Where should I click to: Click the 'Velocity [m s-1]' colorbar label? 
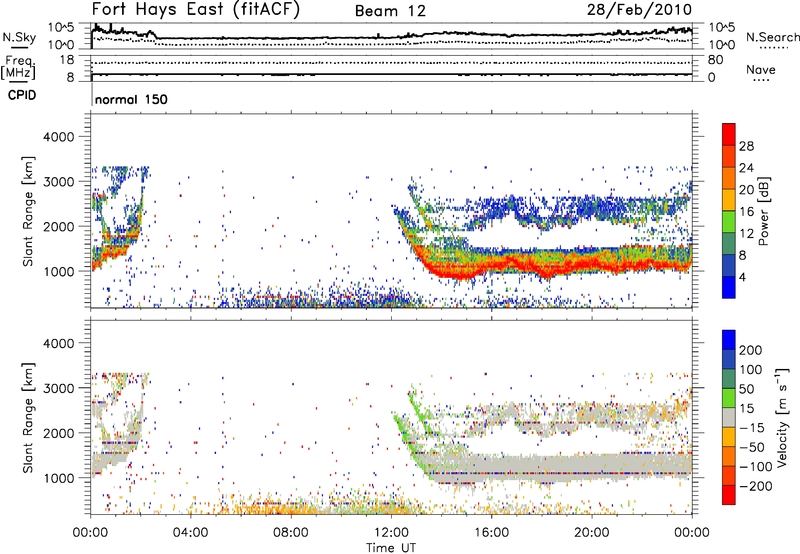click(x=782, y=417)
